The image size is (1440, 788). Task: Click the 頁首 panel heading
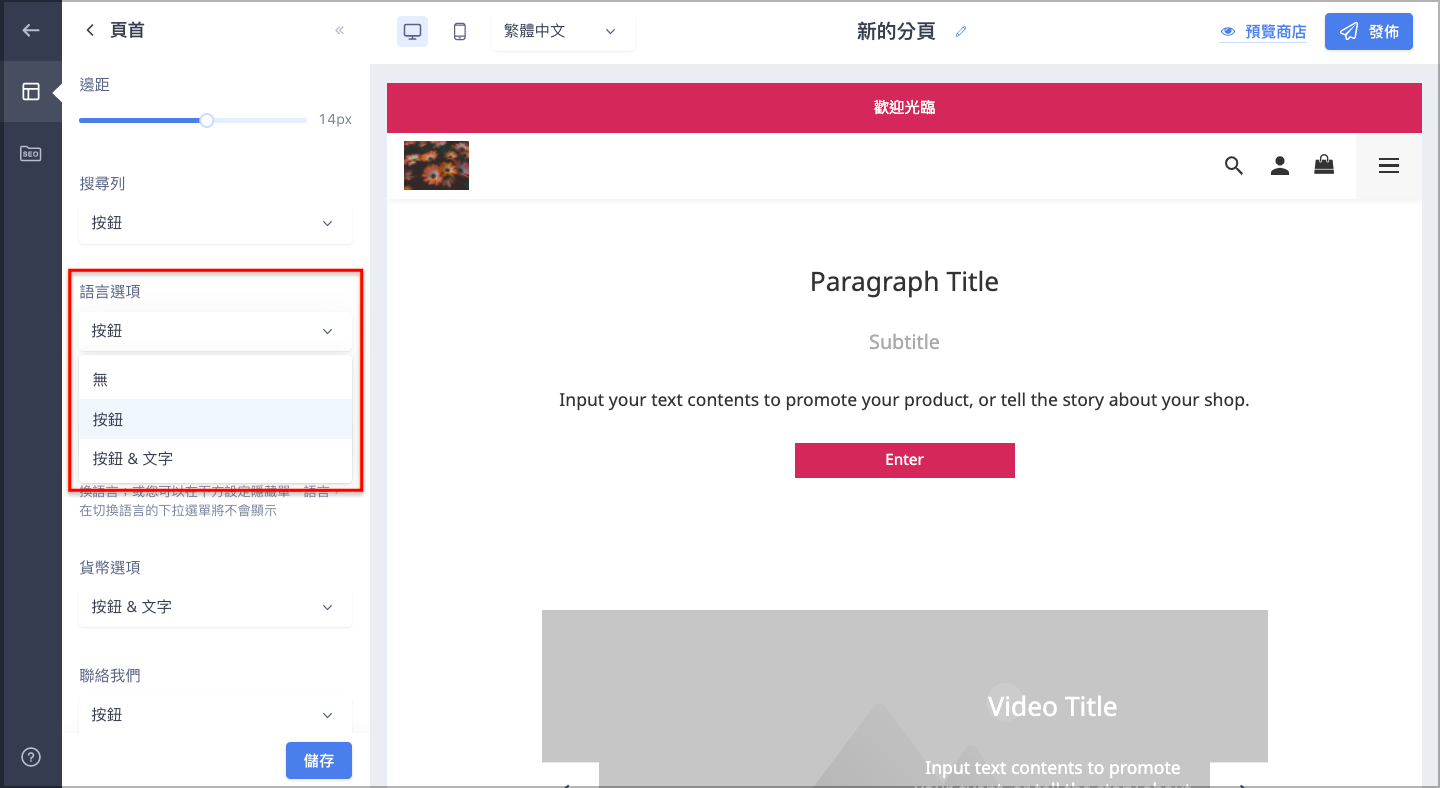pyautogui.click(x=127, y=30)
